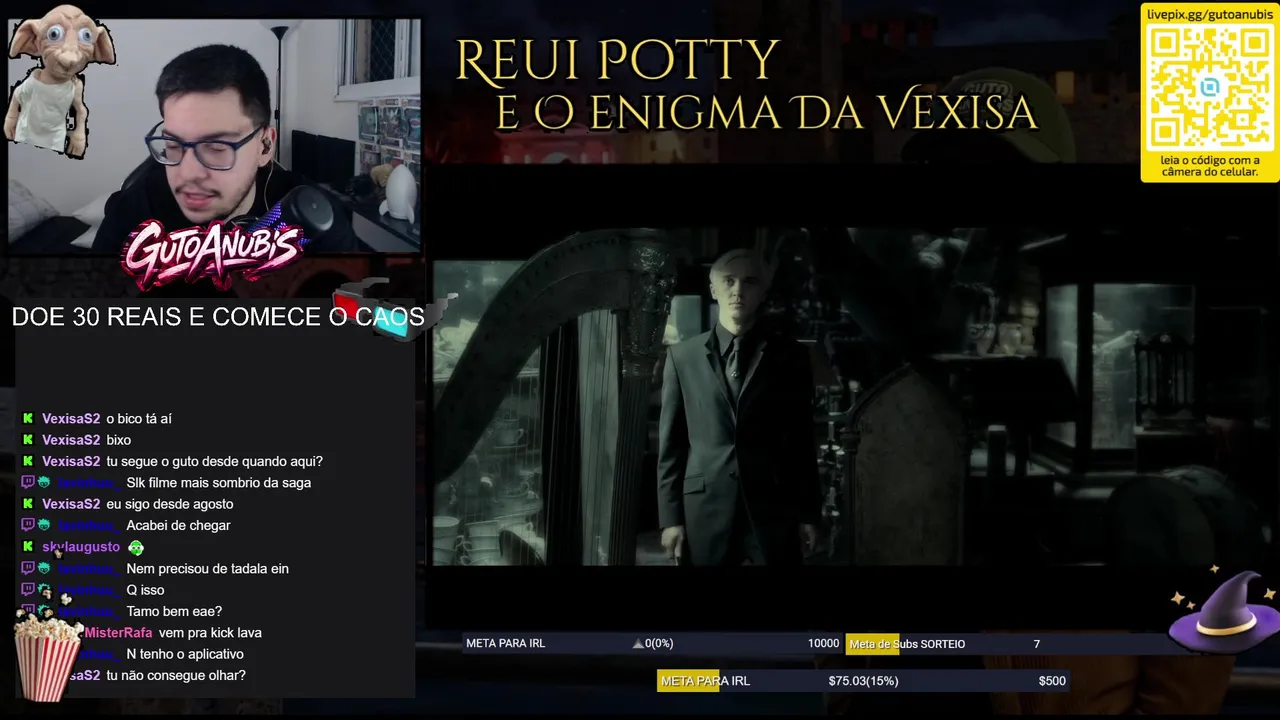Click username VexisaS2 on "eu sigo desde agosto" row
Image resolution: width=1280 pixels, height=720 pixels.
point(71,504)
